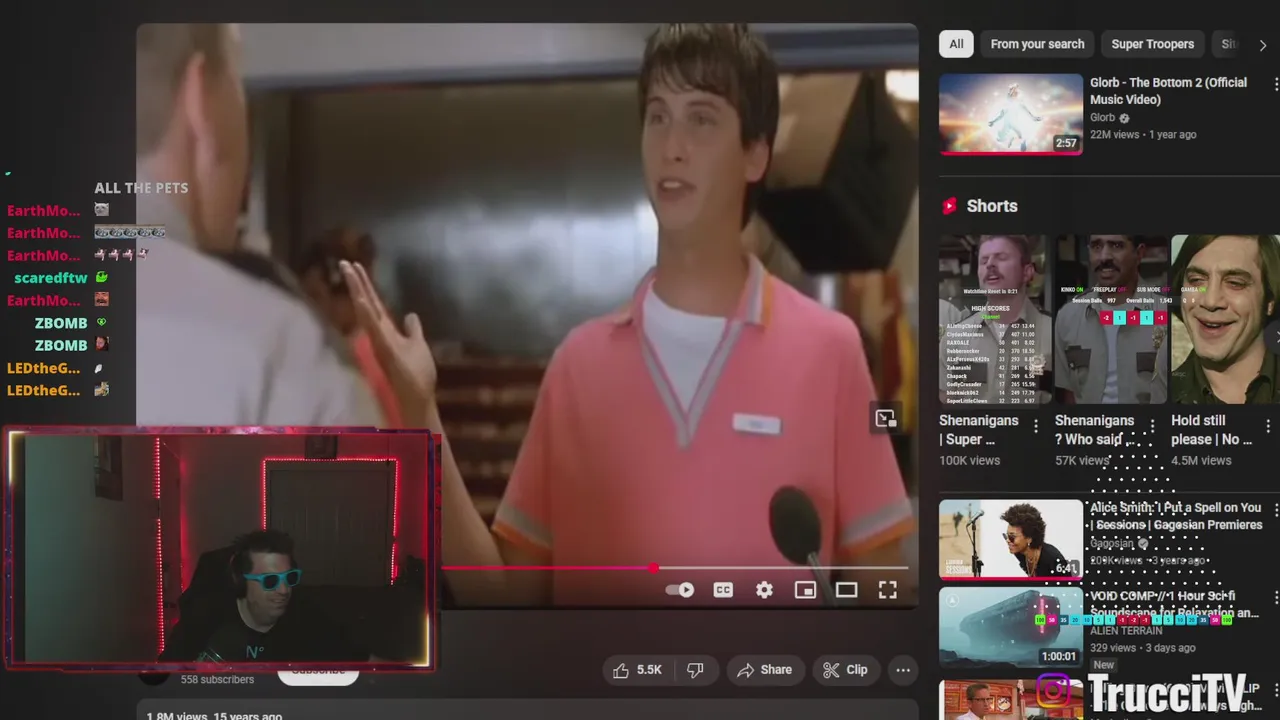
Task: Click the Shorts section logo icon
Action: point(949,206)
